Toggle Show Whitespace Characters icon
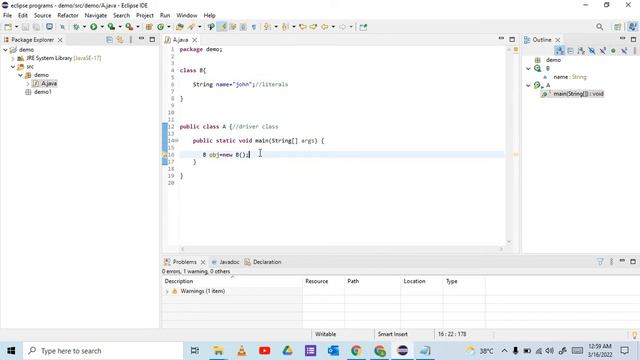Screen dimensions: 640x360 (x=254, y=27)
